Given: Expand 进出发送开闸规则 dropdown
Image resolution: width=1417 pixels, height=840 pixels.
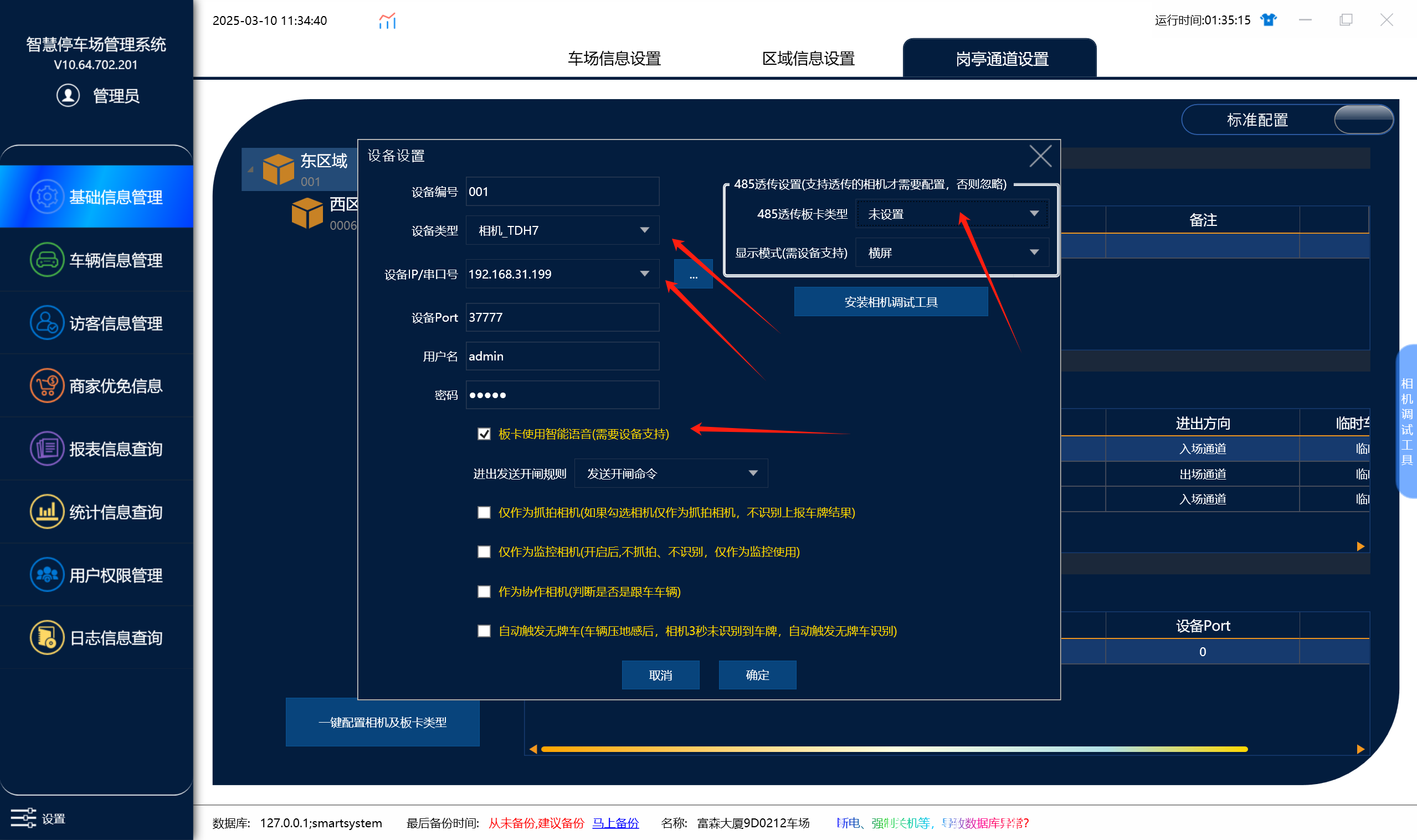Looking at the screenshot, I should 671,474.
